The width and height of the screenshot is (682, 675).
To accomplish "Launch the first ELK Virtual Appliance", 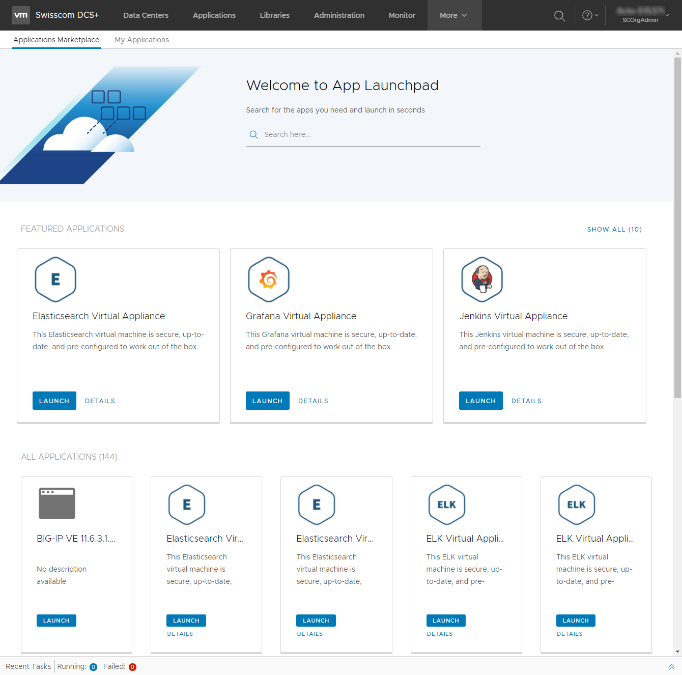I will (x=446, y=620).
